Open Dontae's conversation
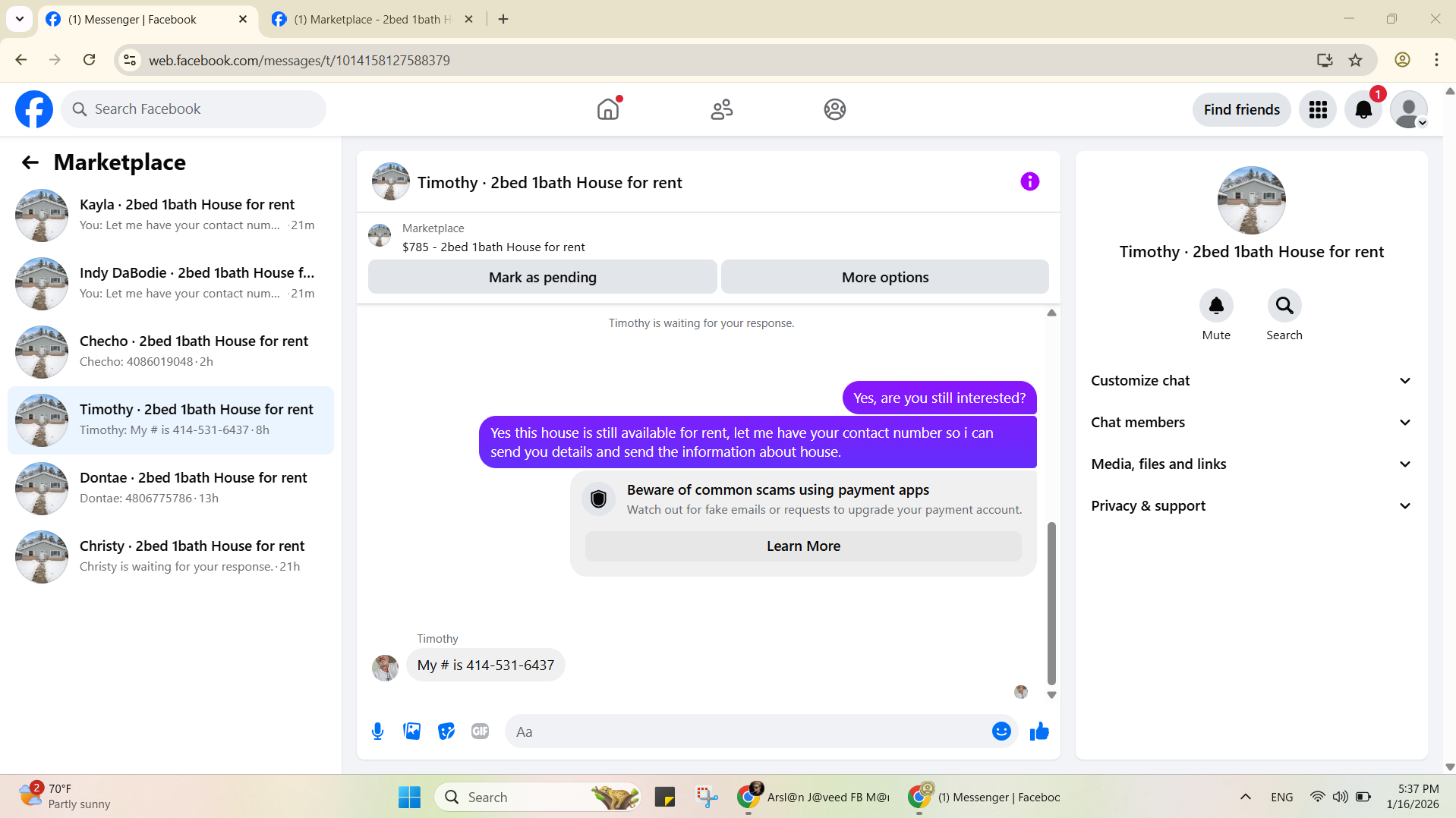This screenshot has width=1456, height=818. pyautogui.click(x=171, y=488)
